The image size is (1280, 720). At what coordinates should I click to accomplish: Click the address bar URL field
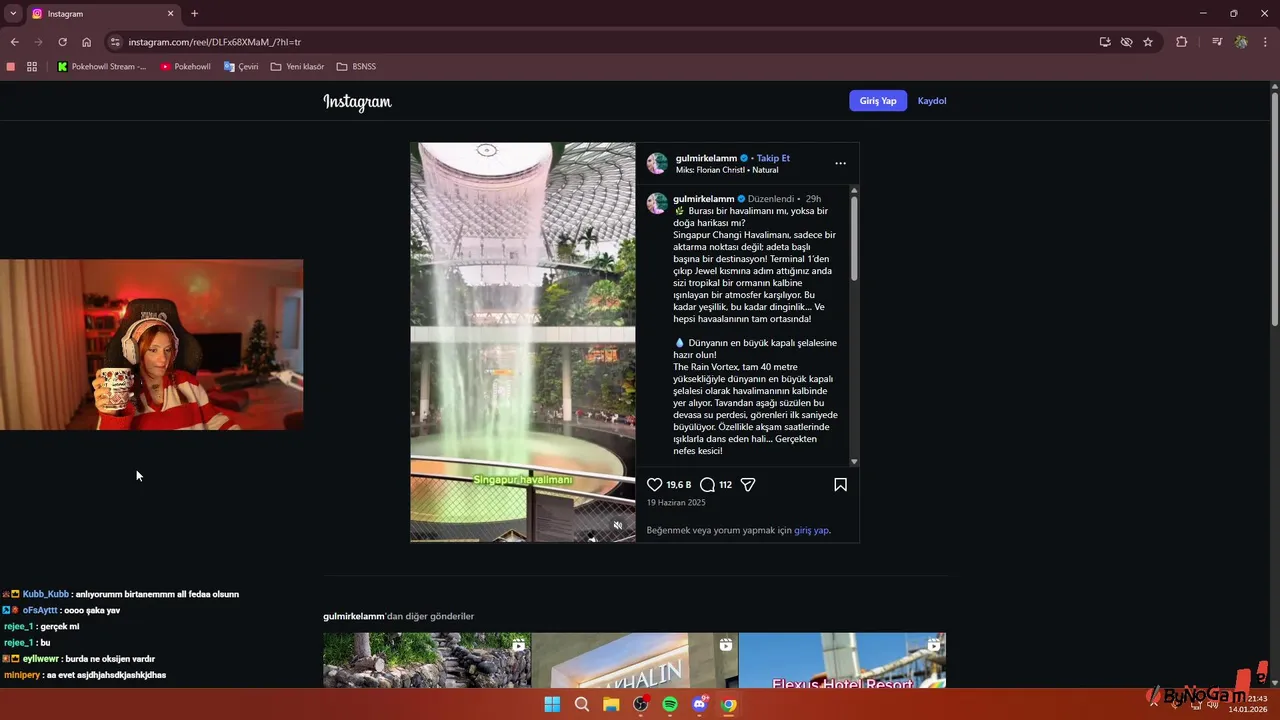tap(600, 42)
